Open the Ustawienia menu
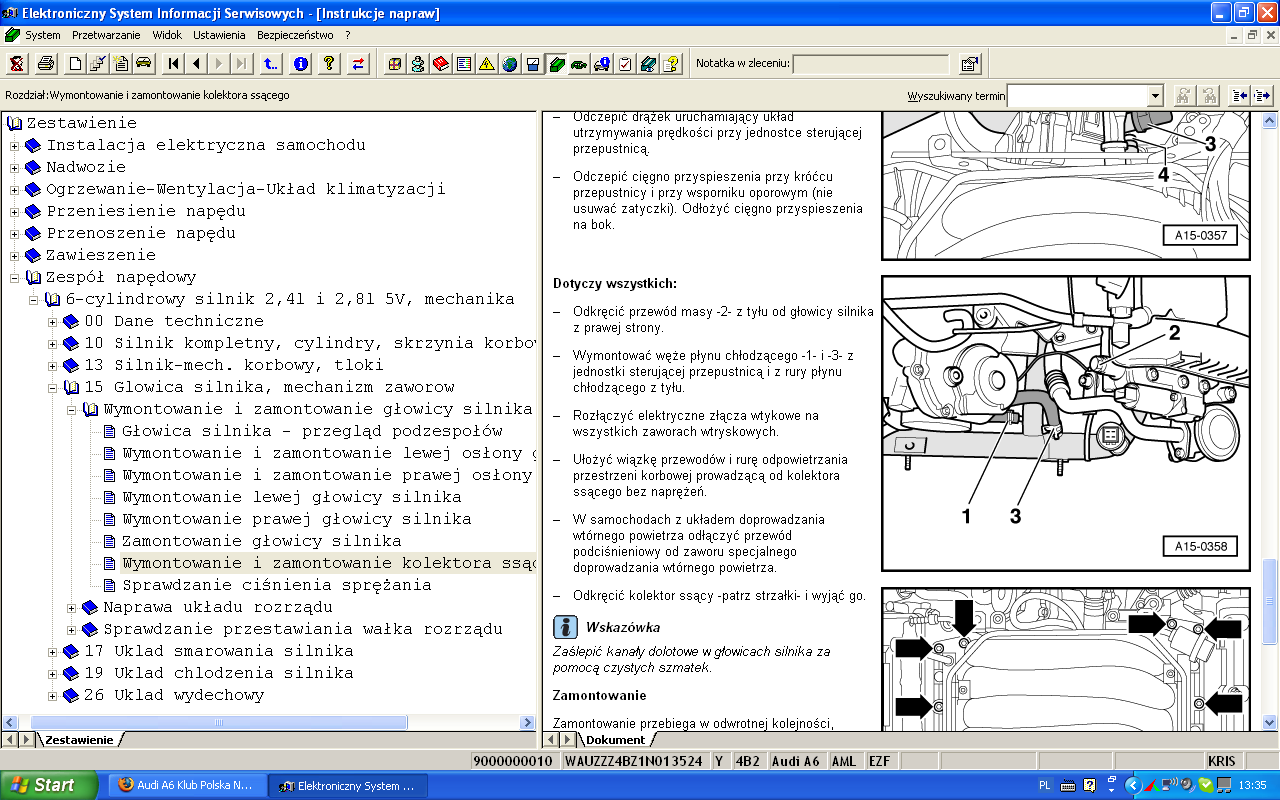This screenshot has width=1280, height=800. pyautogui.click(x=219, y=34)
